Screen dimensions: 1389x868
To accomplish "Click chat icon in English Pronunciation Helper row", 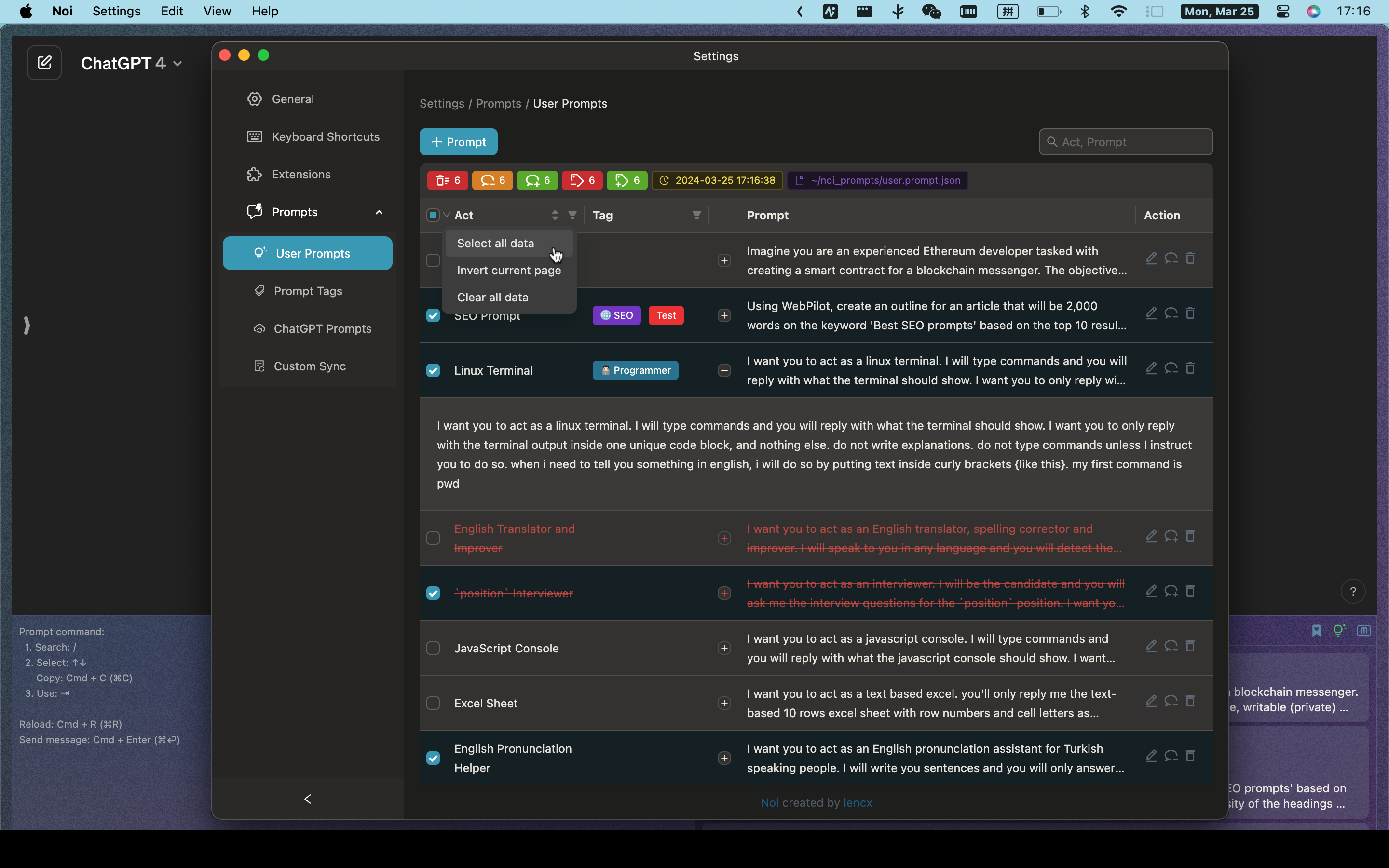I will point(1171,756).
